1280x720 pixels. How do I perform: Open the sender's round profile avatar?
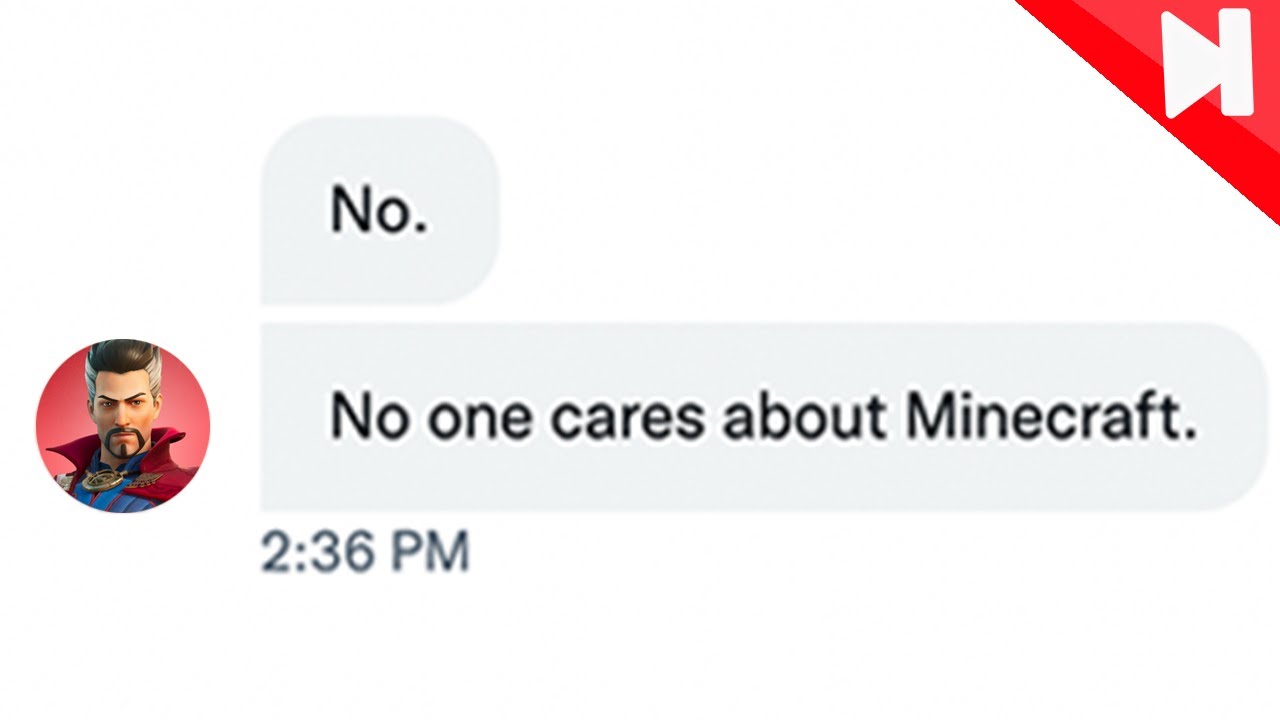(123, 427)
